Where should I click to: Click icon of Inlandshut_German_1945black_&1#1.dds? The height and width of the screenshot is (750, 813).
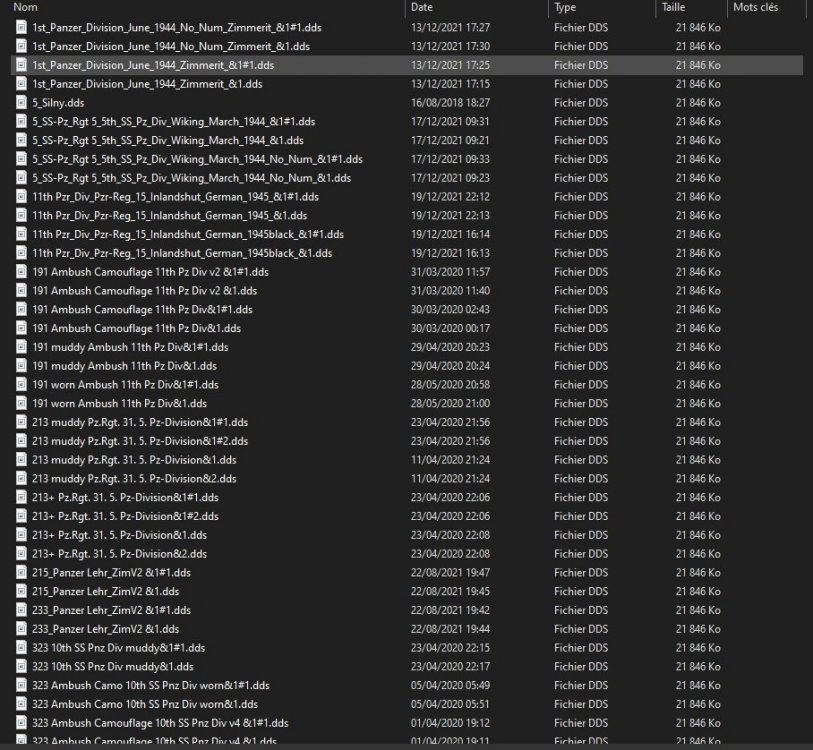pyautogui.click(x=21, y=234)
